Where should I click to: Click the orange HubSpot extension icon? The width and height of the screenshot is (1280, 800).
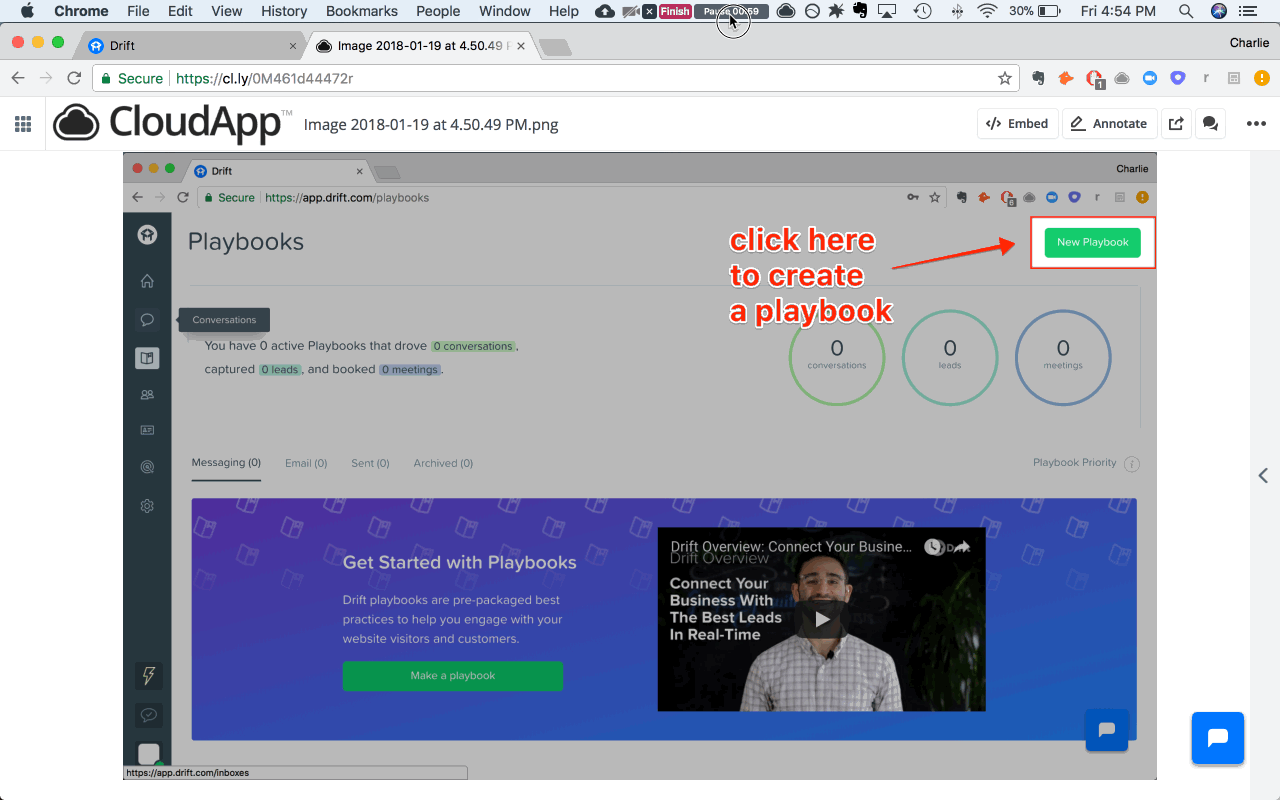coord(1066,78)
